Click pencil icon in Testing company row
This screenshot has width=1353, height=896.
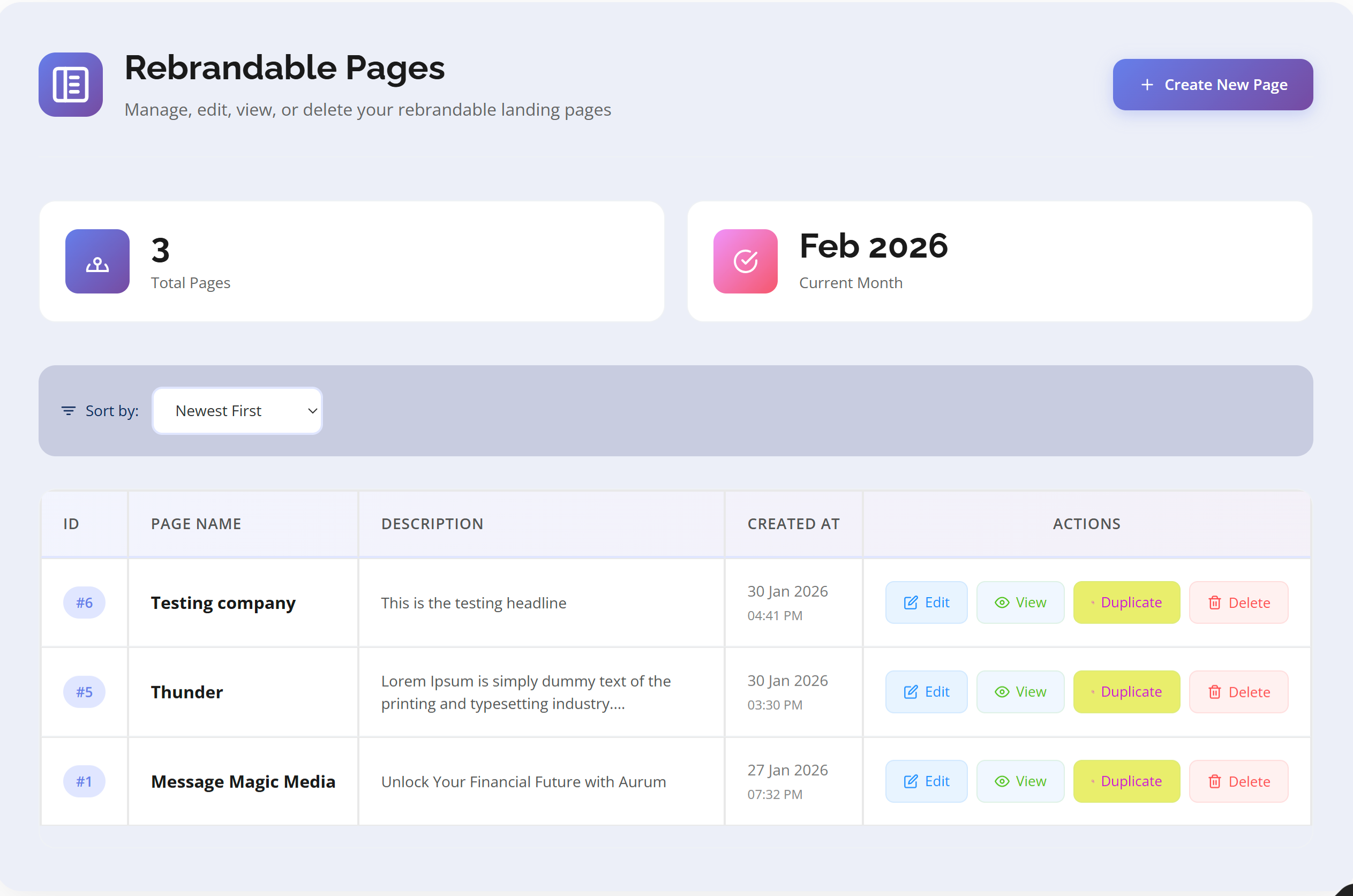point(910,603)
